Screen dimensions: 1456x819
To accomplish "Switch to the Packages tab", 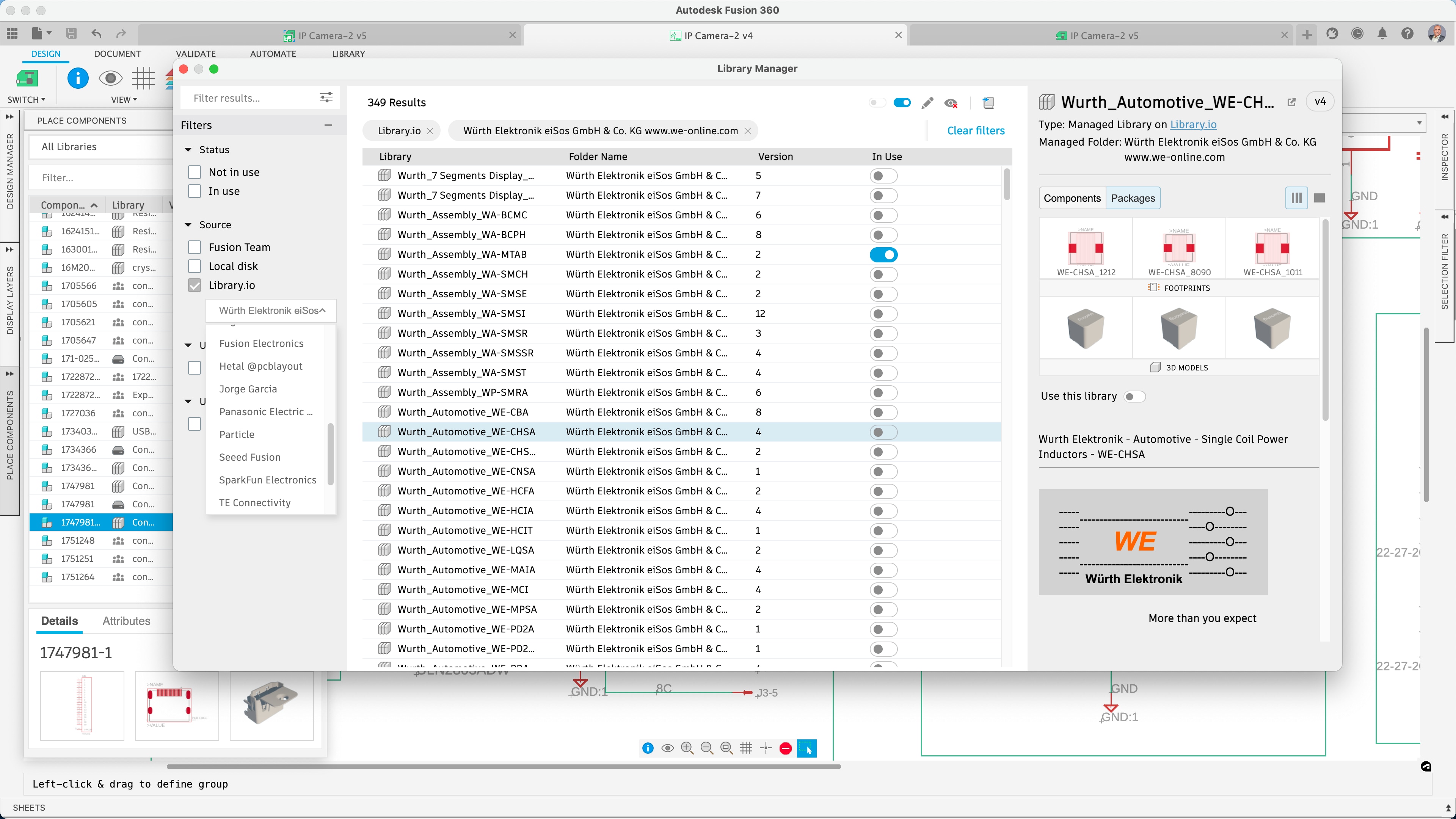I will point(1133,198).
